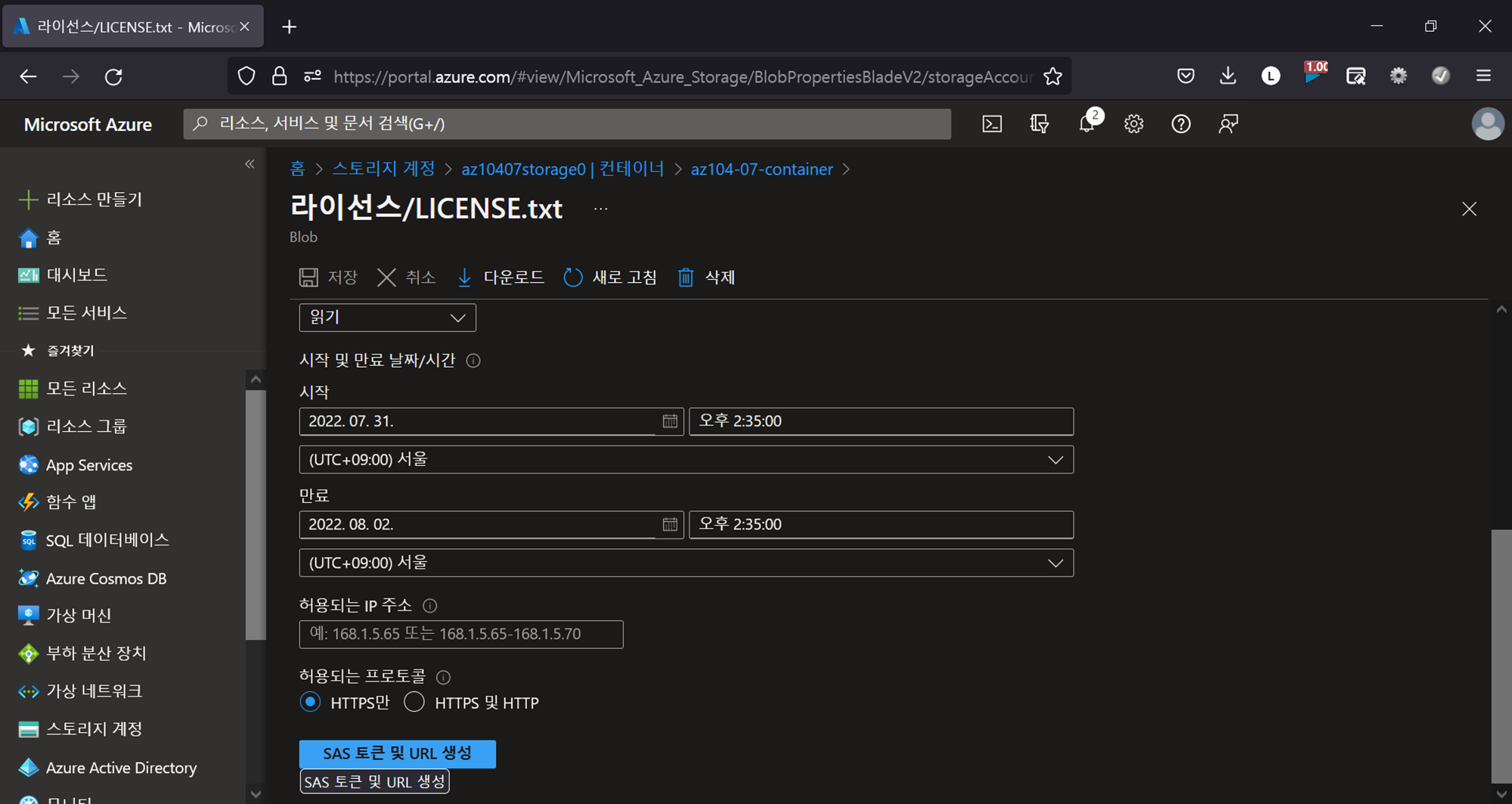The image size is (1512, 804).
Task: Open account profile avatar
Action: click(x=1488, y=124)
